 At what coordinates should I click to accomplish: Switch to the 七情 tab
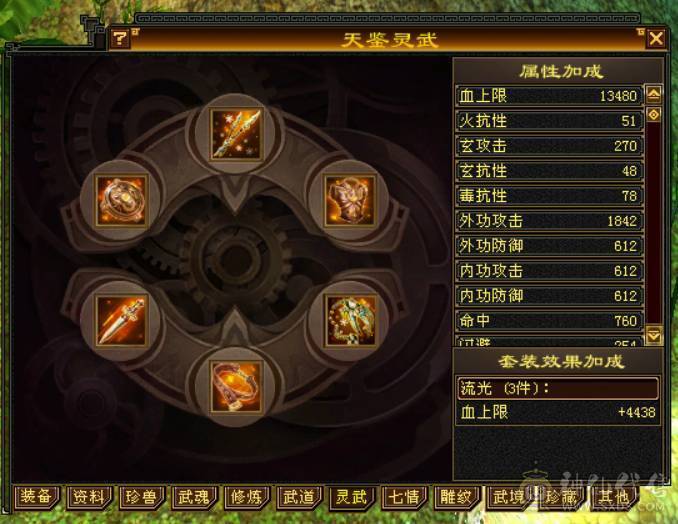coord(404,496)
